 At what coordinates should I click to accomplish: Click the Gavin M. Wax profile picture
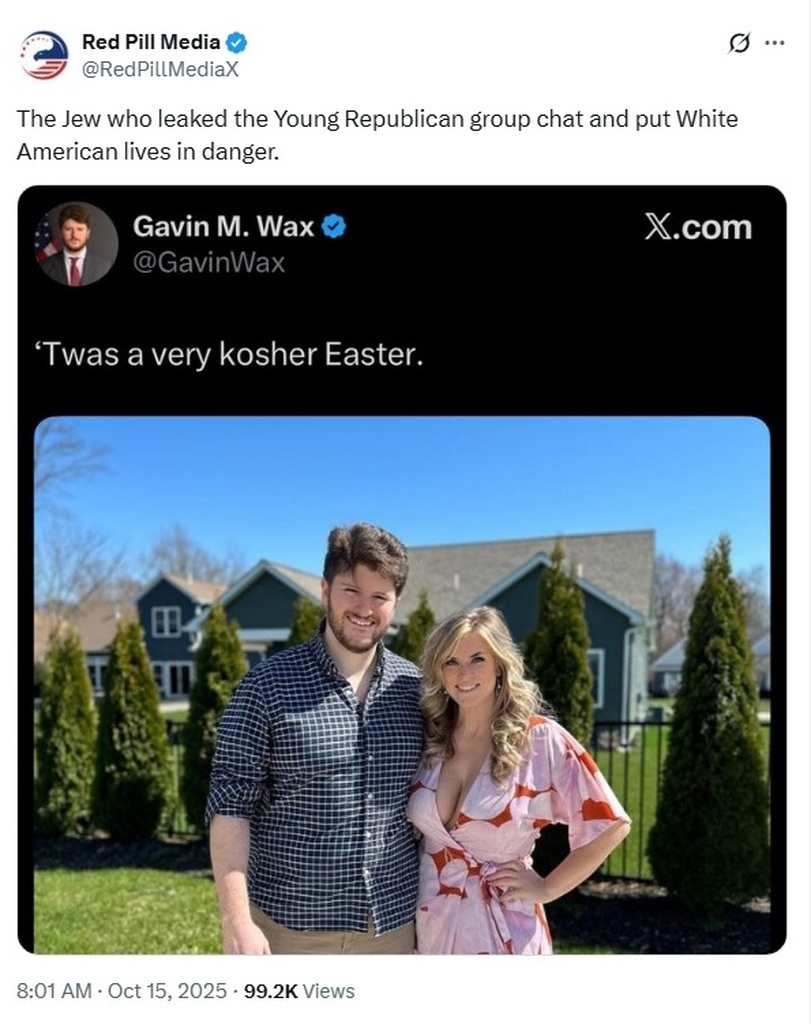click(x=76, y=244)
